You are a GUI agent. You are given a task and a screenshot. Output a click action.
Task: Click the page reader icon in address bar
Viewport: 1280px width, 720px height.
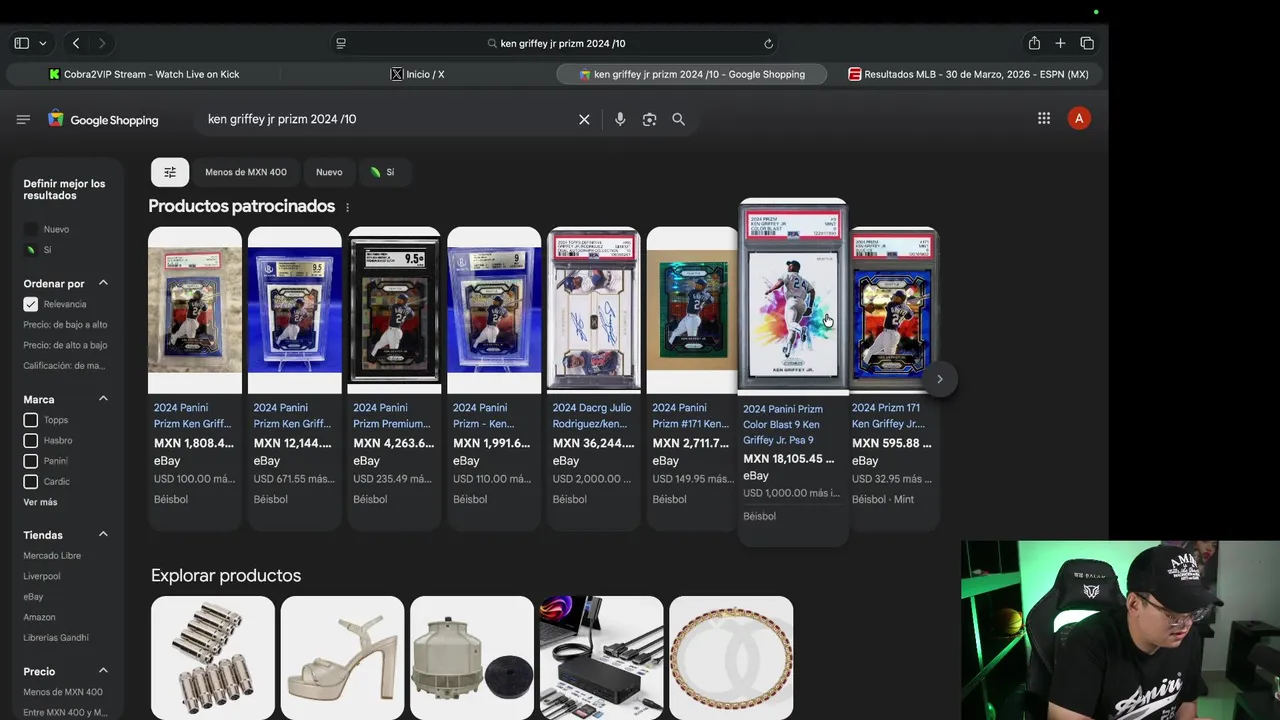click(x=341, y=43)
